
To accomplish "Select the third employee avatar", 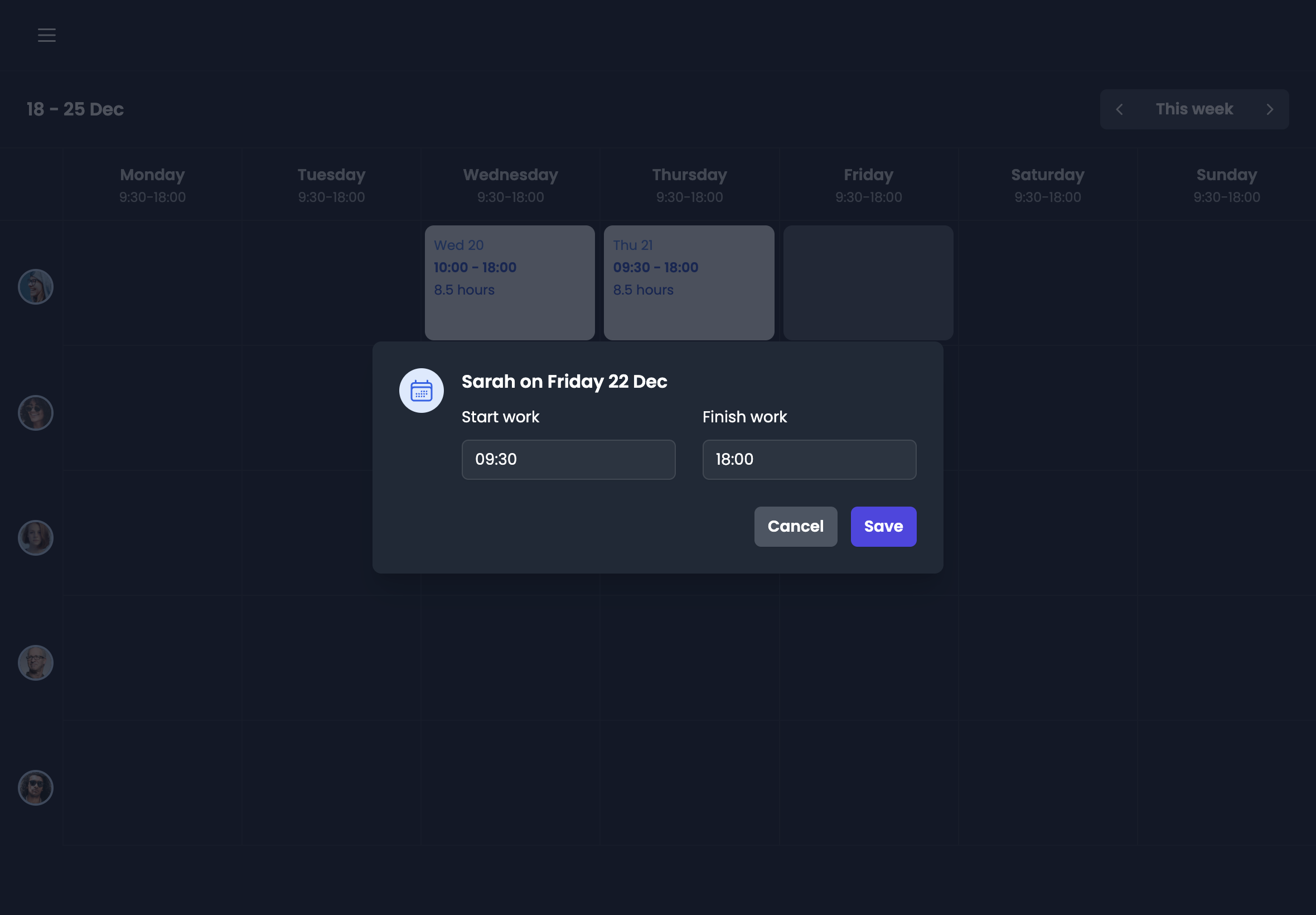I will 36,538.
